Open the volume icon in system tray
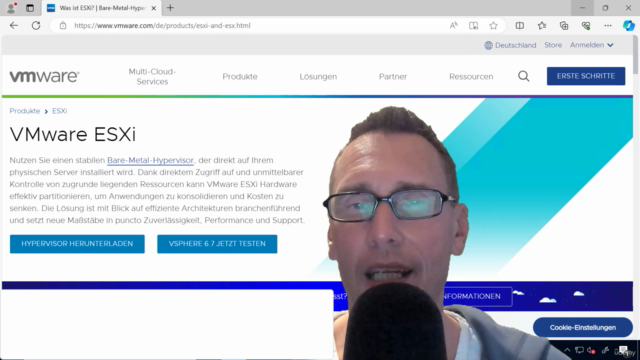 pos(591,350)
